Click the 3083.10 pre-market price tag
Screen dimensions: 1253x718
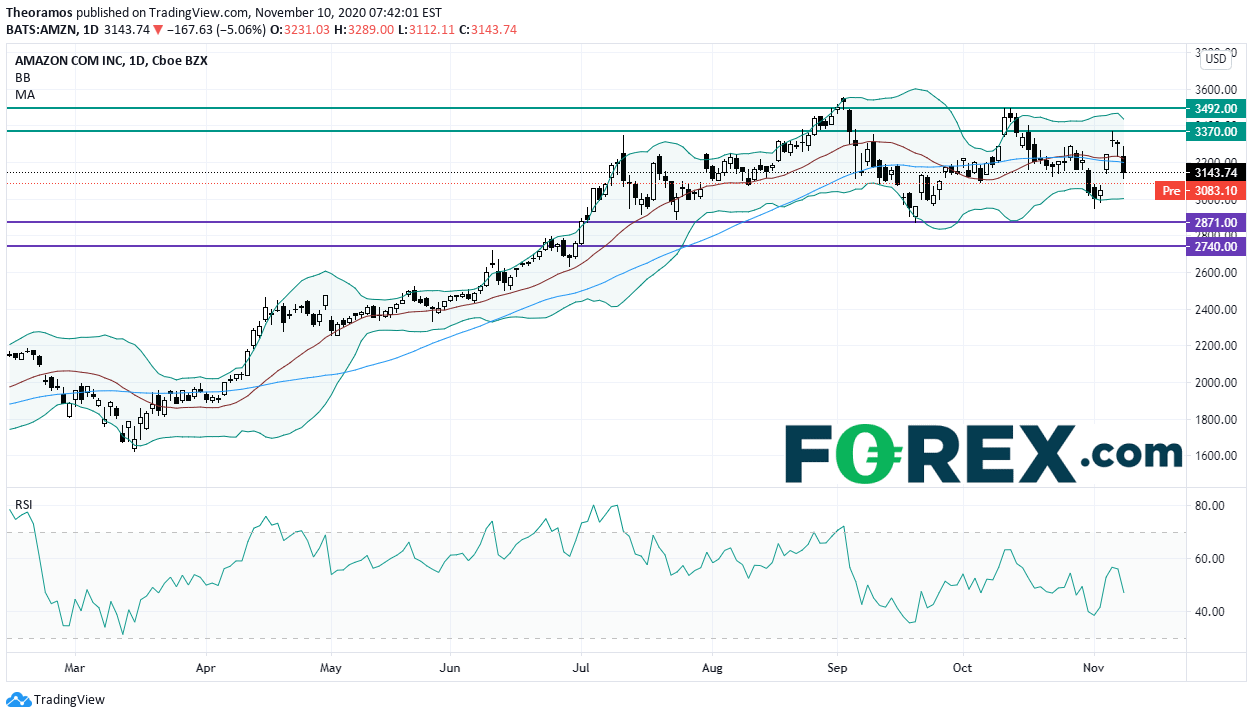tap(1213, 190)
